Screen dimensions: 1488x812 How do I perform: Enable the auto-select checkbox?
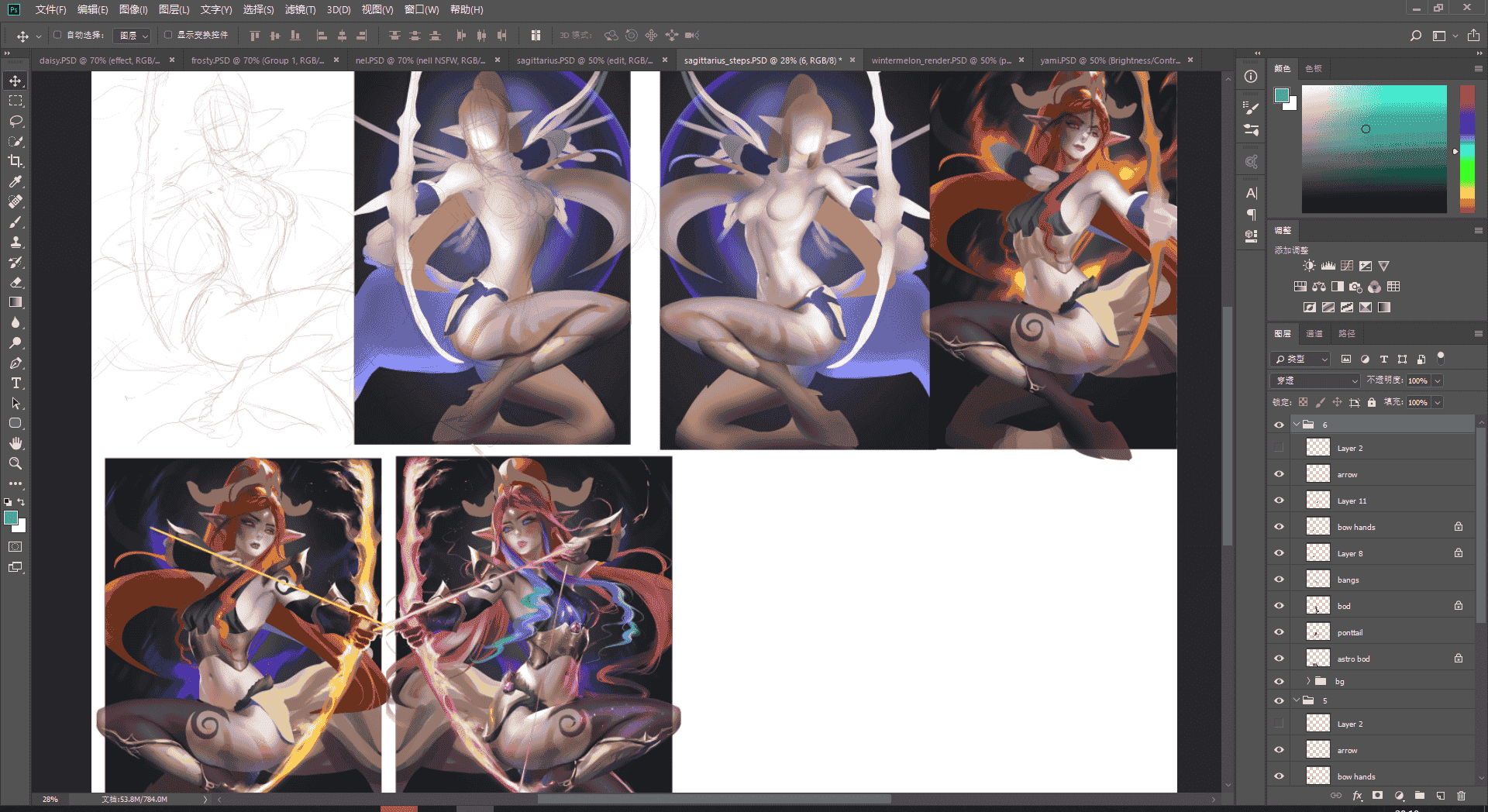[57, 35]
